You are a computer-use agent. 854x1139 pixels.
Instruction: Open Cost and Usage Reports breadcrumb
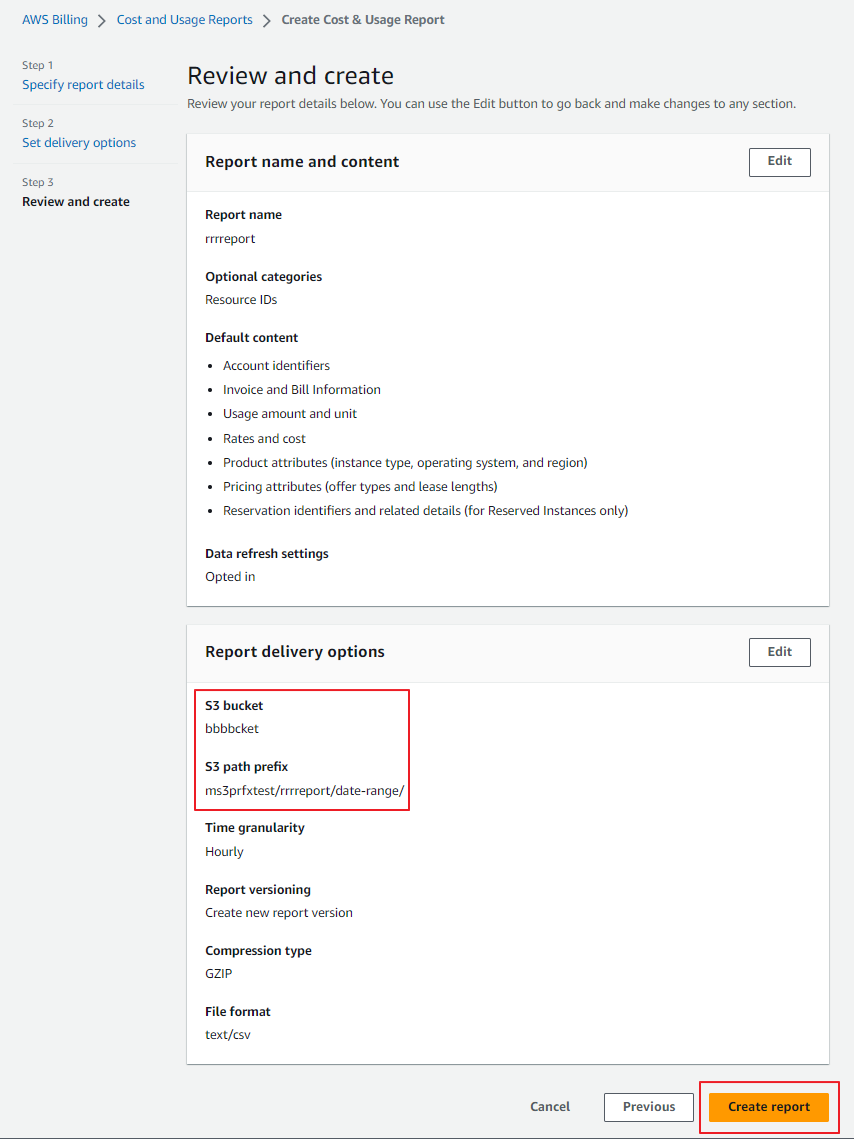[x=184, y=20]
